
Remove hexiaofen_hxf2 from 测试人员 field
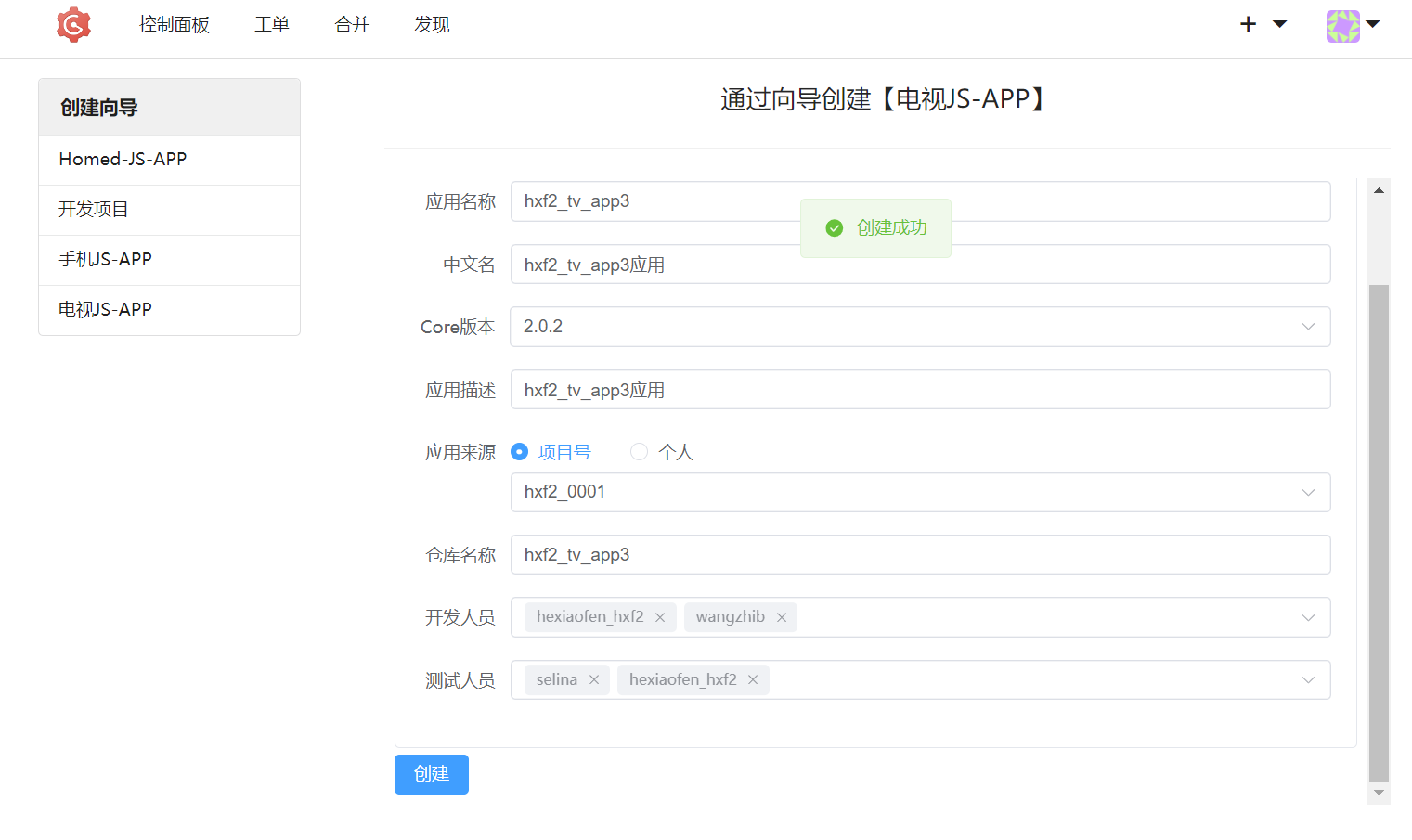tap(753, 679)
